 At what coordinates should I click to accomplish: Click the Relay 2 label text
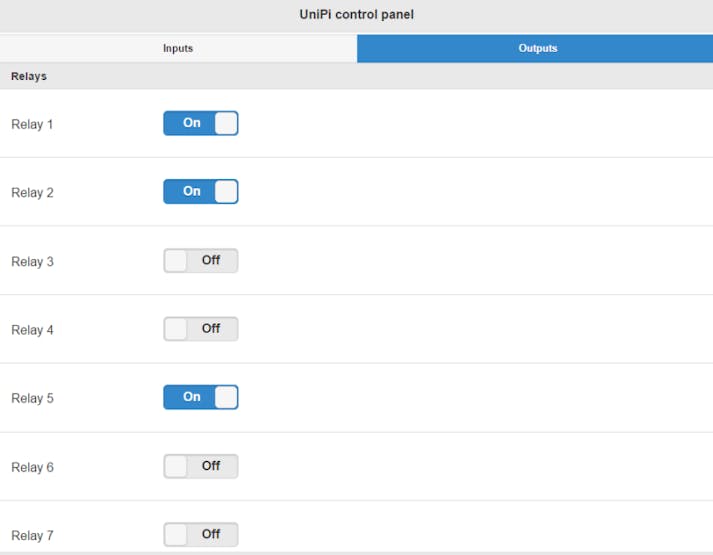coord(32,193)
